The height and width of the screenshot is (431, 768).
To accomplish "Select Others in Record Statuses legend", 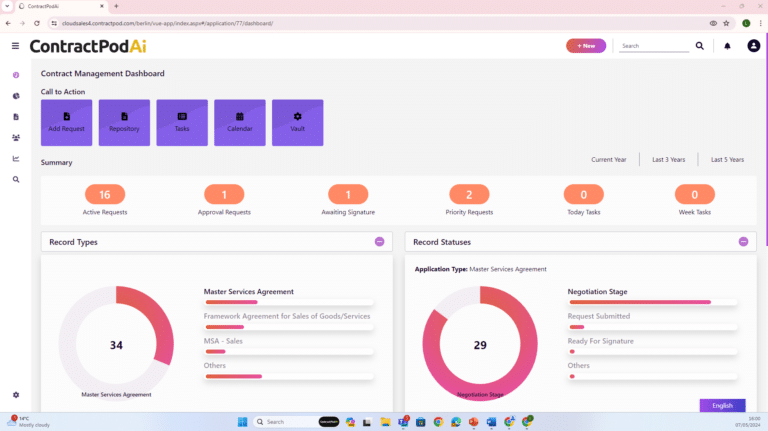I will click(578, 365).
